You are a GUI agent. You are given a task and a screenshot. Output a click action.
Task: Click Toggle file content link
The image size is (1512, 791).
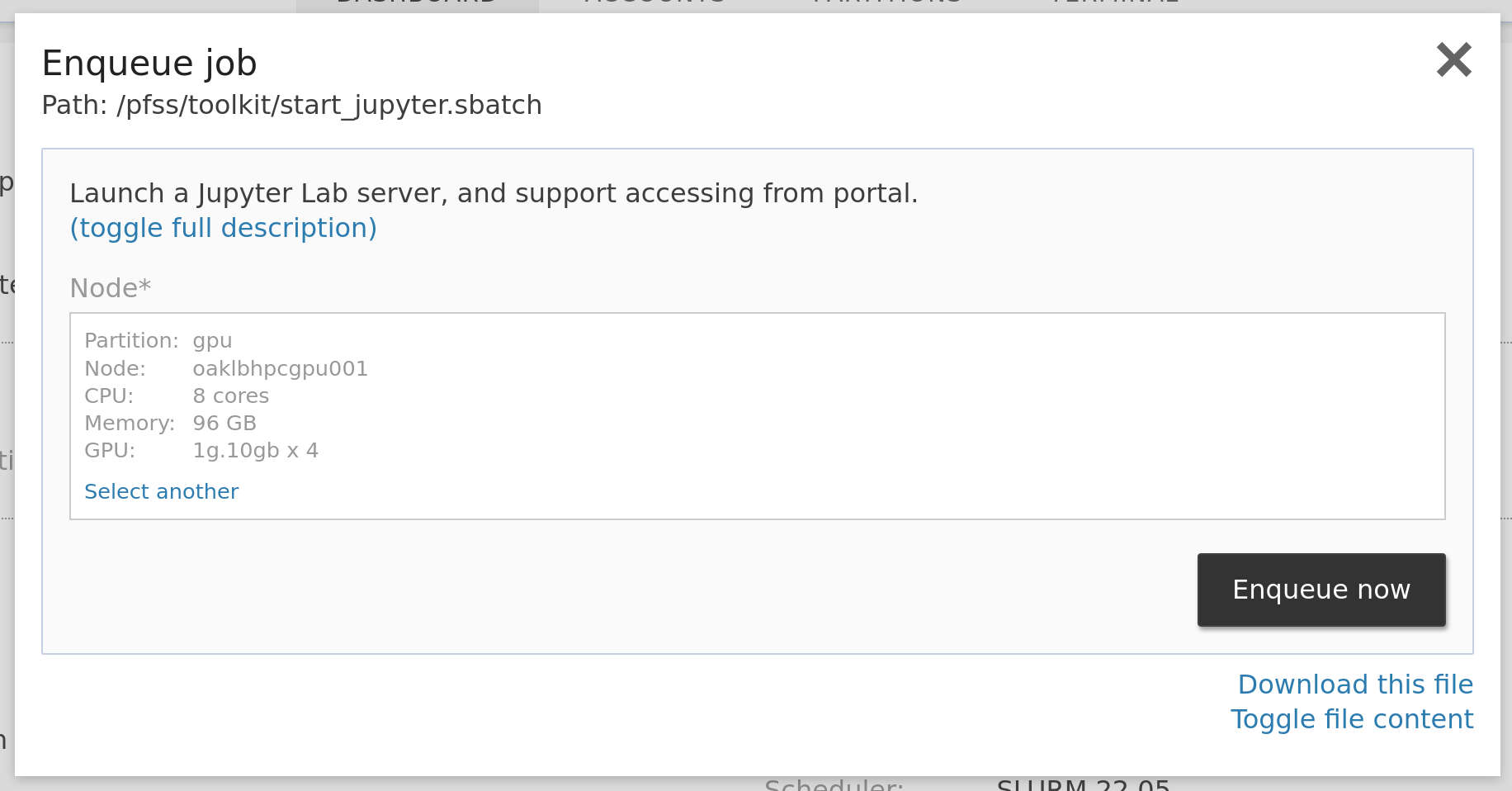[1352, 719]
